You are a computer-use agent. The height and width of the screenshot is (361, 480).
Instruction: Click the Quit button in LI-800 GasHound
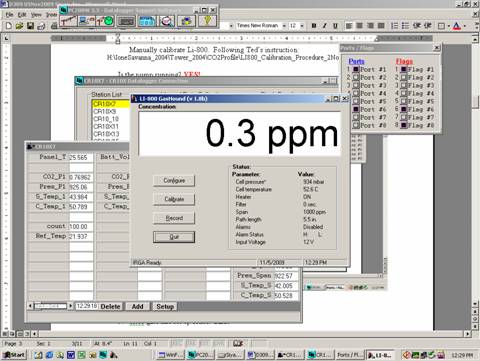click(x=174, y=237)
